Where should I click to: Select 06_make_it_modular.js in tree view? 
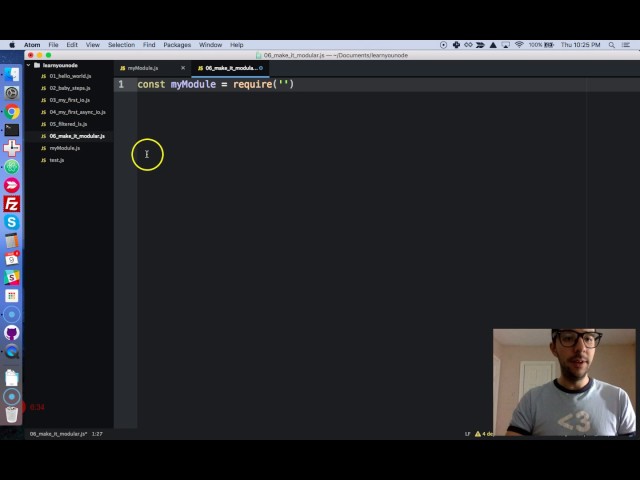[x=77, y=136]
